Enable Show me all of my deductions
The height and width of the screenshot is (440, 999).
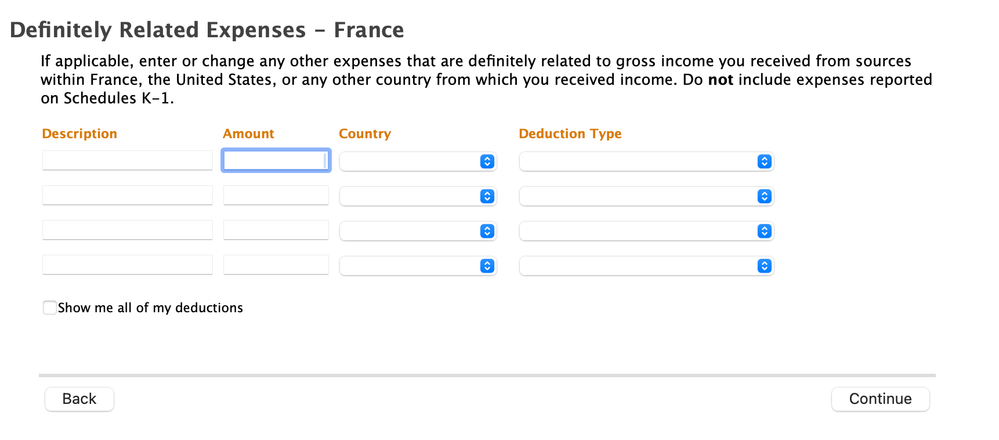tap(50, 308)
